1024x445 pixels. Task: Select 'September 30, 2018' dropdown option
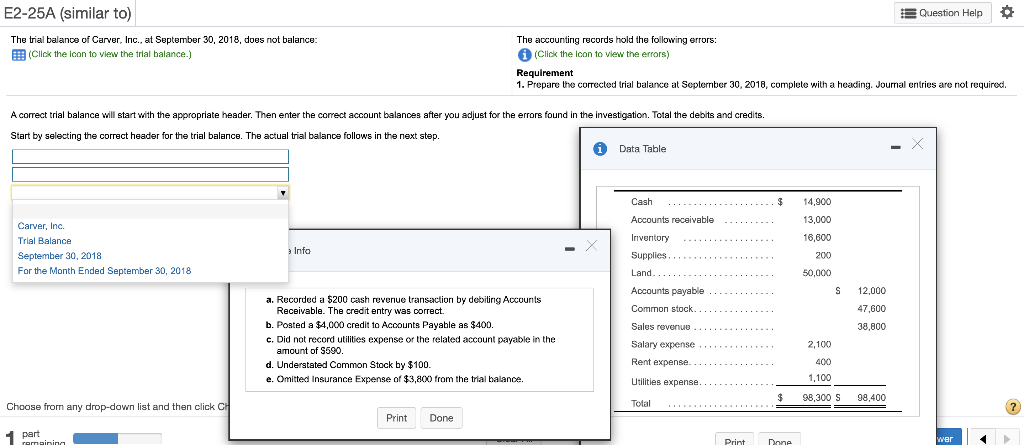(59, 255)
